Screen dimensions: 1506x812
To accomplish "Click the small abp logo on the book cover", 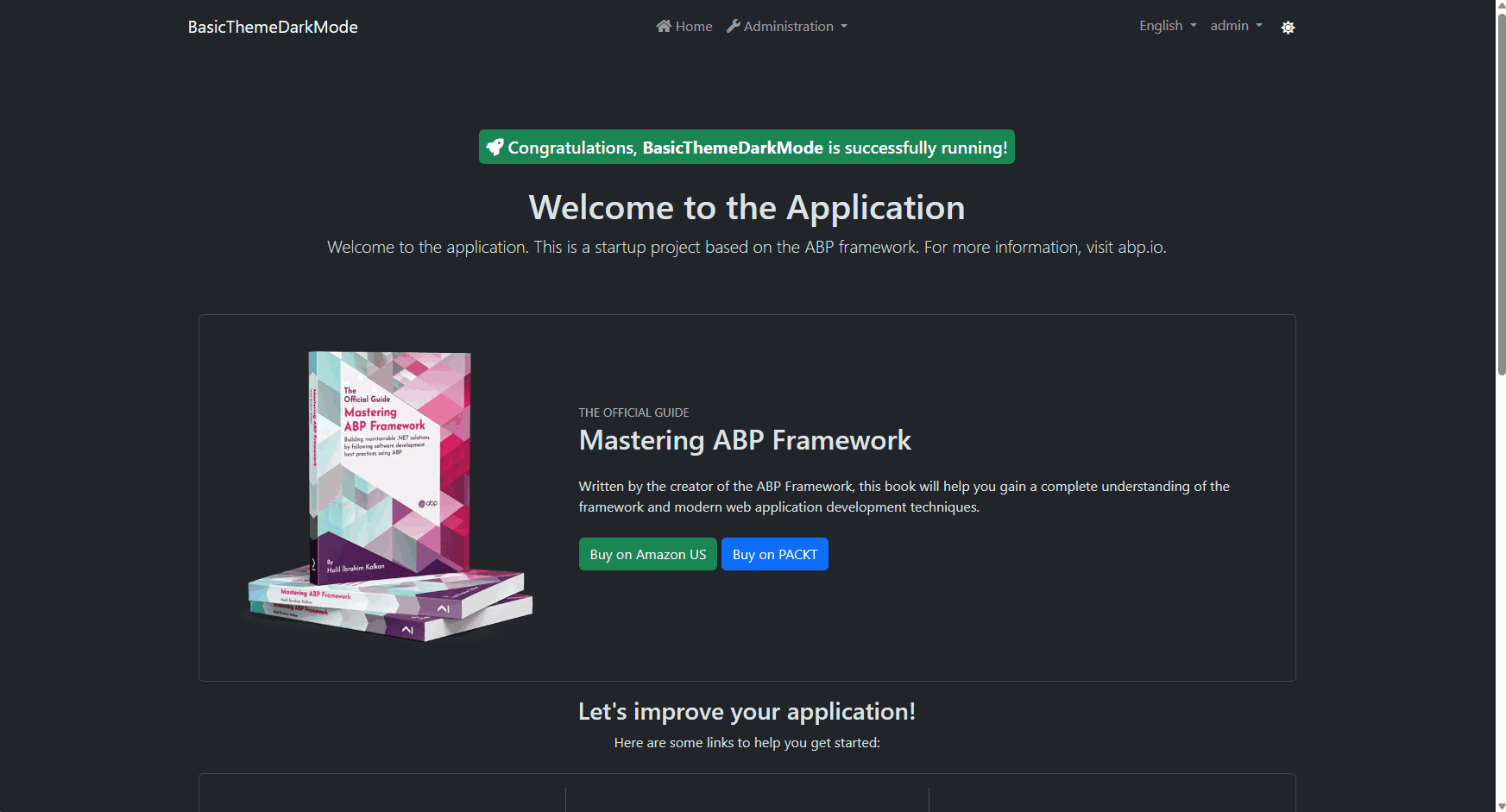I will 428,503.
